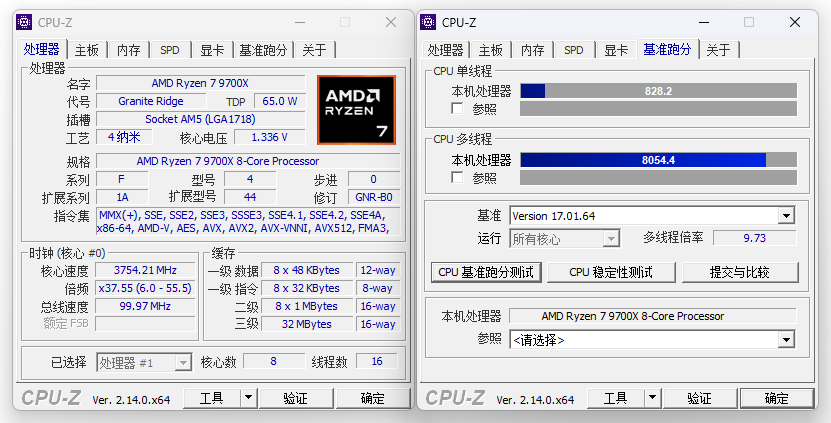Open the 工具 dropdown arrow in right window
This screenshot has height=423, width=831.
(x=652, y=398)
